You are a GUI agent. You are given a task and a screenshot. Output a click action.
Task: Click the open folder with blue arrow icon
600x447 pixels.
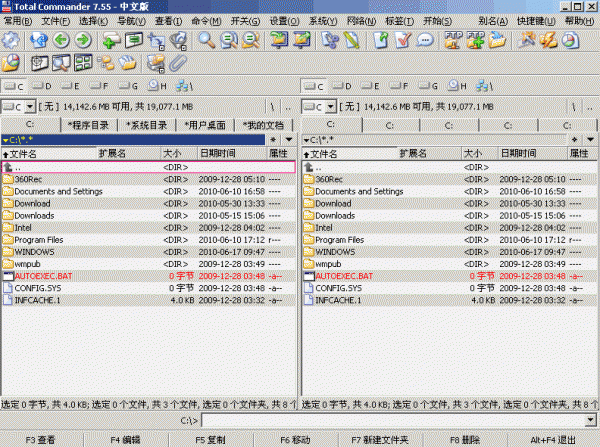(x=497, y=40)
